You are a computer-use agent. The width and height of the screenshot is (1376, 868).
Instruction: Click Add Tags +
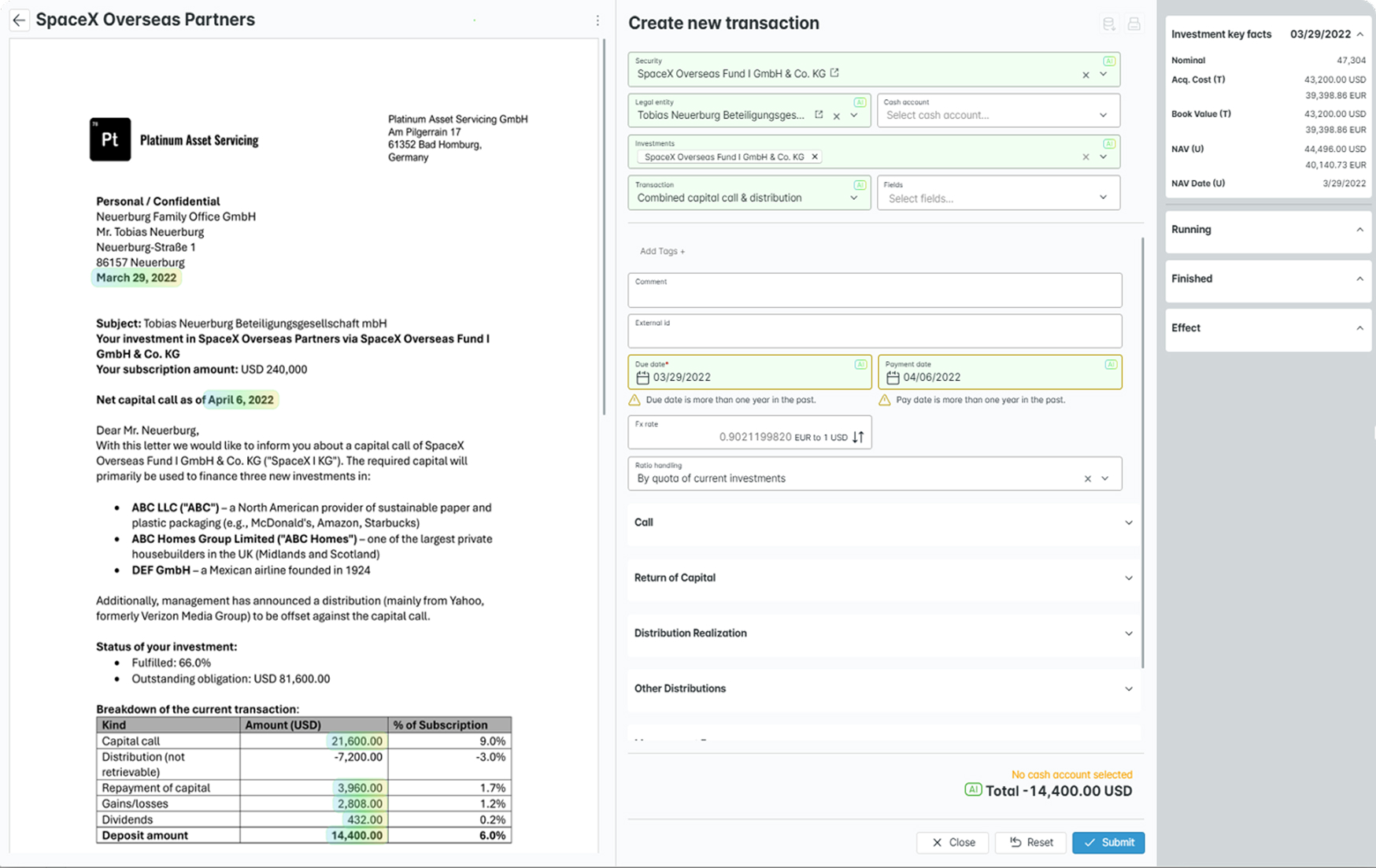pyautogui.click(x=662, y=251)
